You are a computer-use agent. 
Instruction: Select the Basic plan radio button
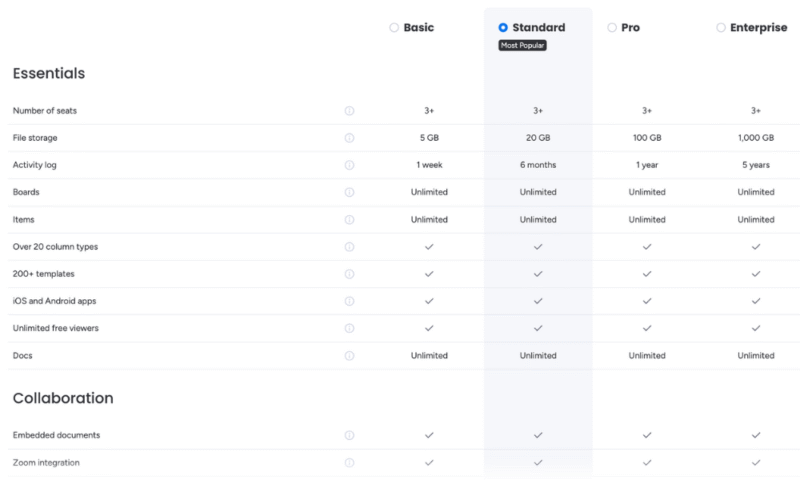click(394, 28)
